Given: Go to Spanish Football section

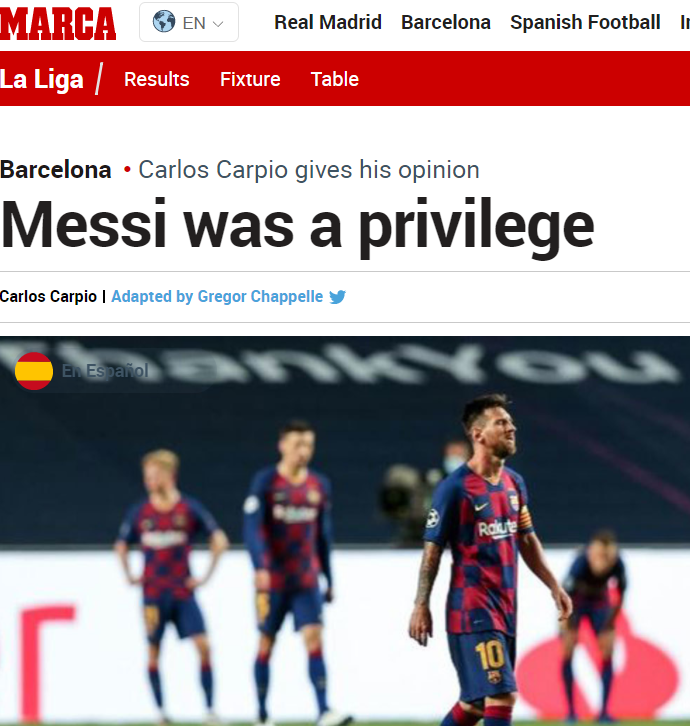Looking at the screenshot, I should (585, 22).
